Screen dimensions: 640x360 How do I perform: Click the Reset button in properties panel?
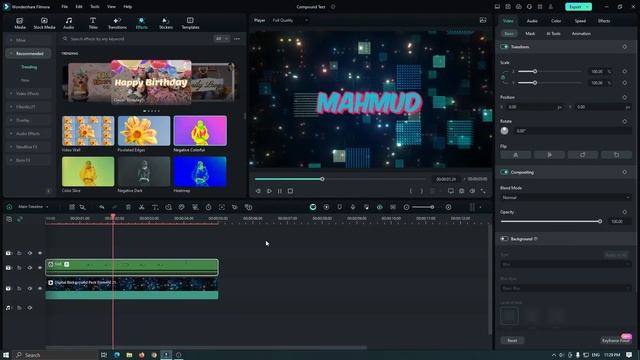512,340
